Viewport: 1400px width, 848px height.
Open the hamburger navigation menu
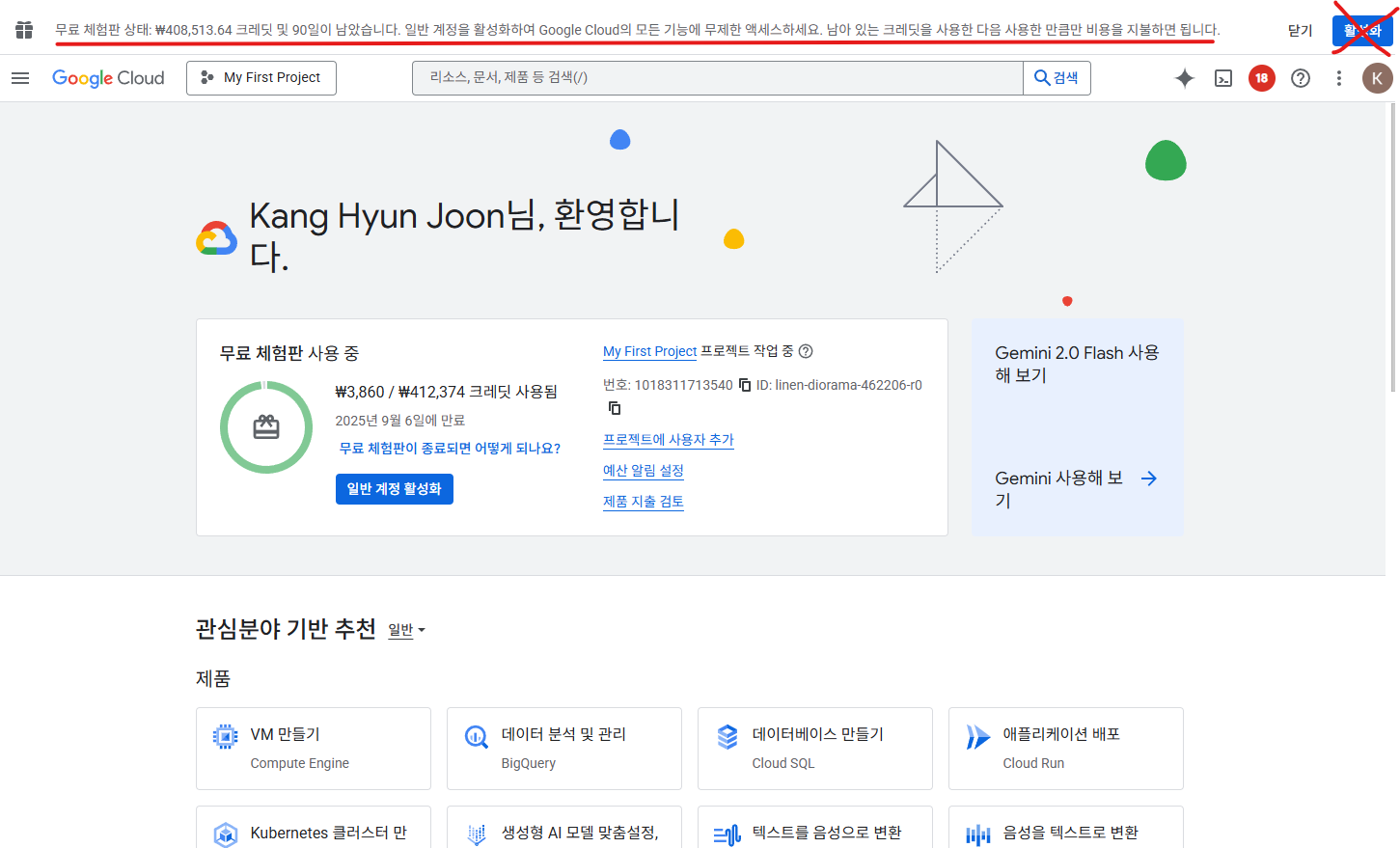click(x=20, y=78)
